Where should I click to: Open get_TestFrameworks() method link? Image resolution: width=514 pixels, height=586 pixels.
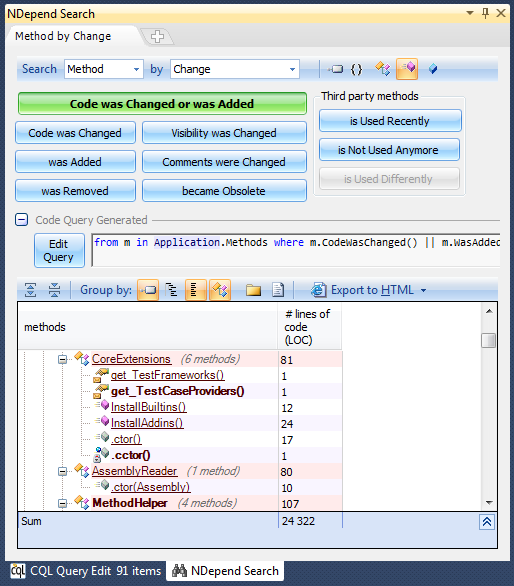[x=167, y=375]
